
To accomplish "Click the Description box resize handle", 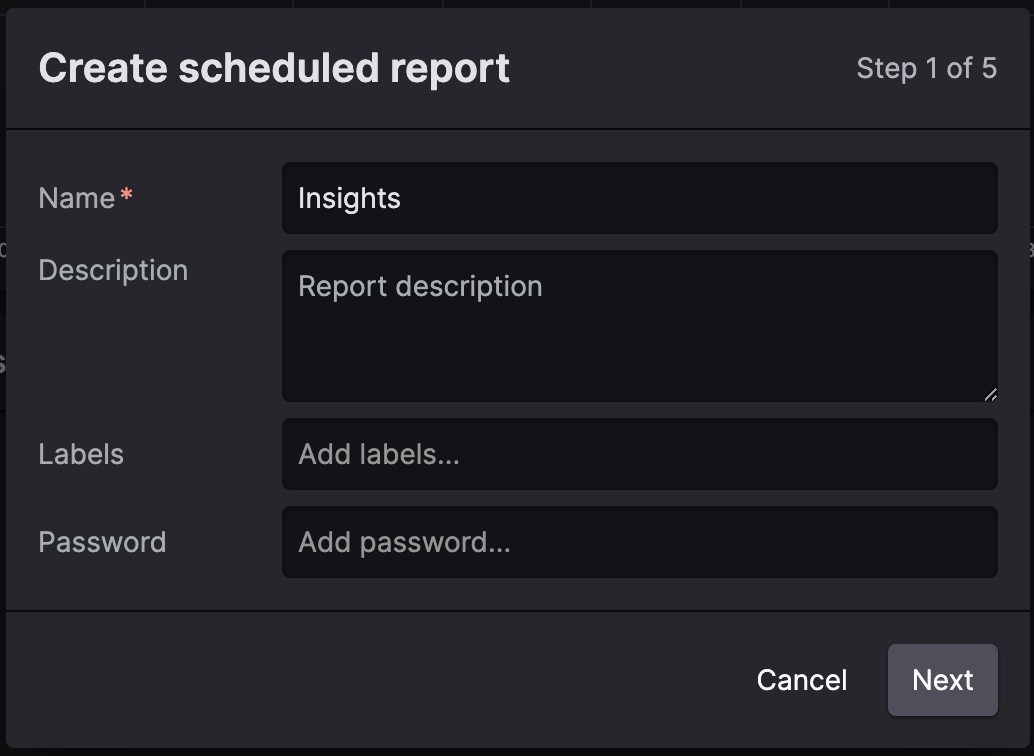I will point(990,394).
